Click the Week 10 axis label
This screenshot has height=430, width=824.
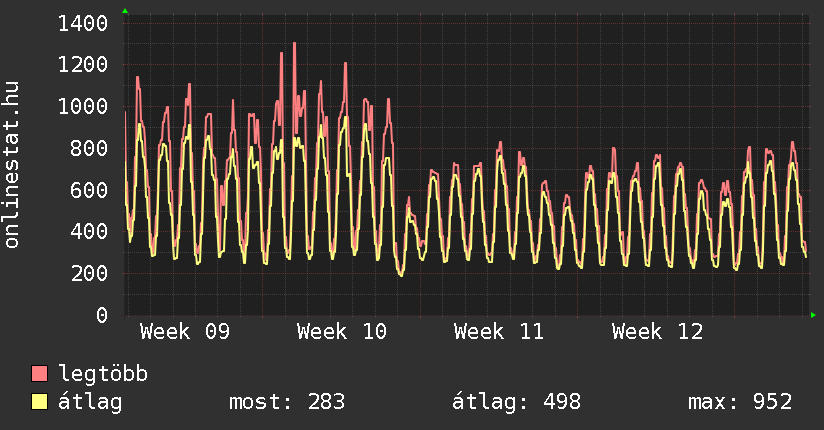(341, 332)
